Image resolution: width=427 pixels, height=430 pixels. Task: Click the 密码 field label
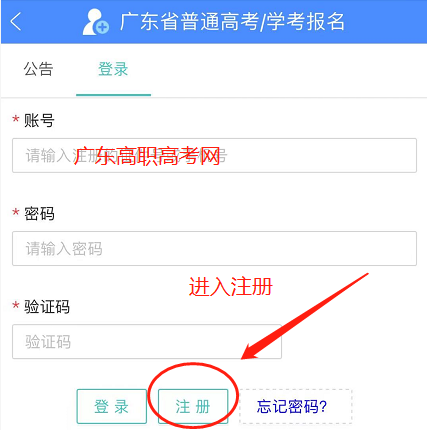pyautogui.click(x=39, y=214)
